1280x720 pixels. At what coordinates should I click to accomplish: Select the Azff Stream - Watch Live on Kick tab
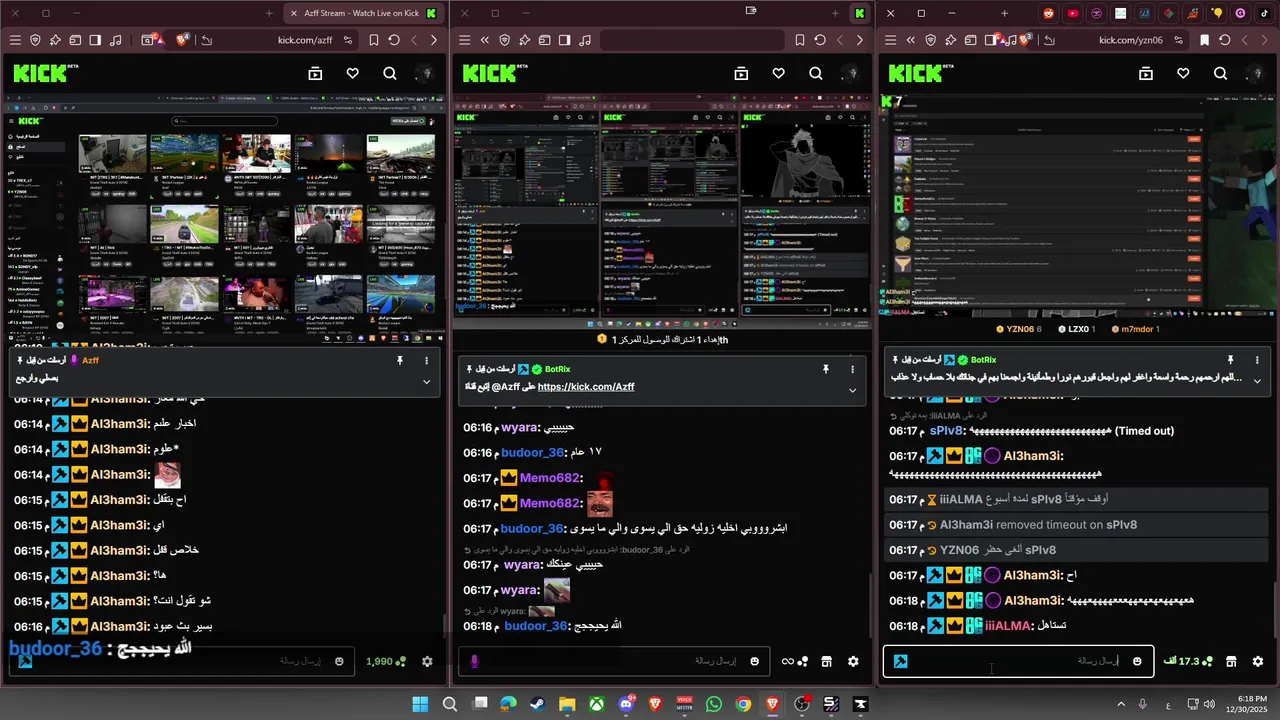(363, 13)
